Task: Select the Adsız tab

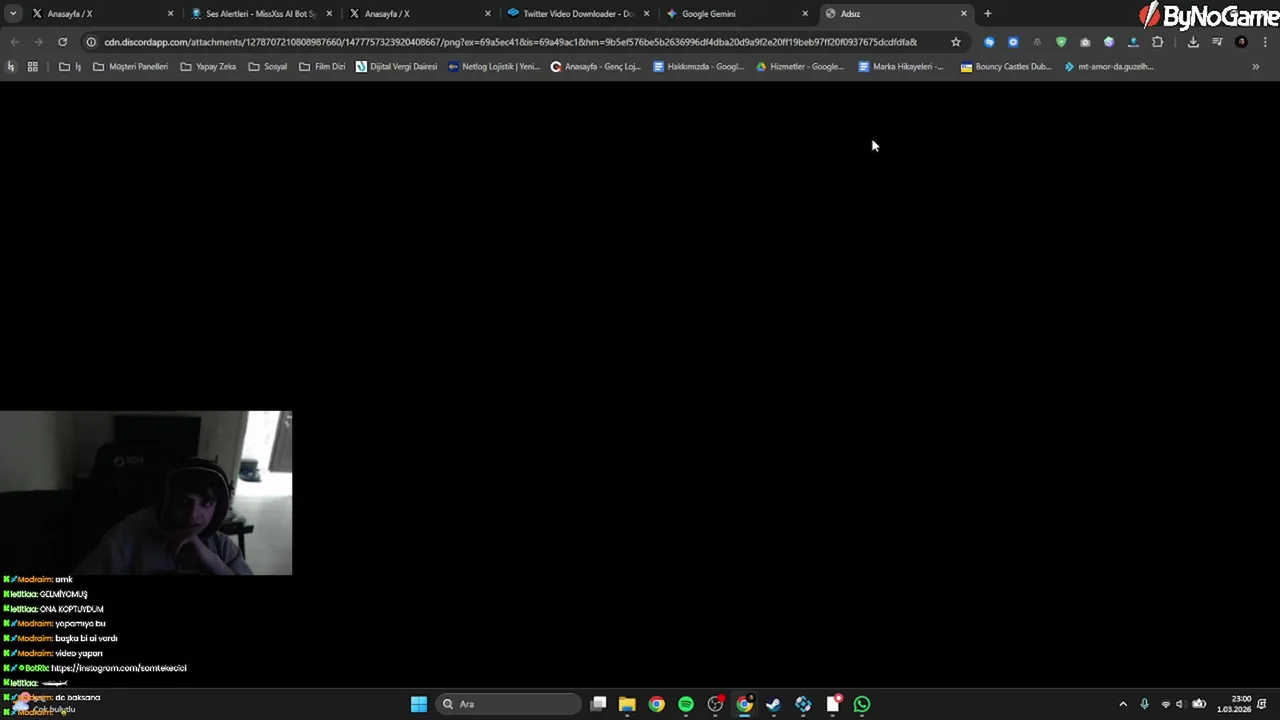Action: click(x=895, y=14)
